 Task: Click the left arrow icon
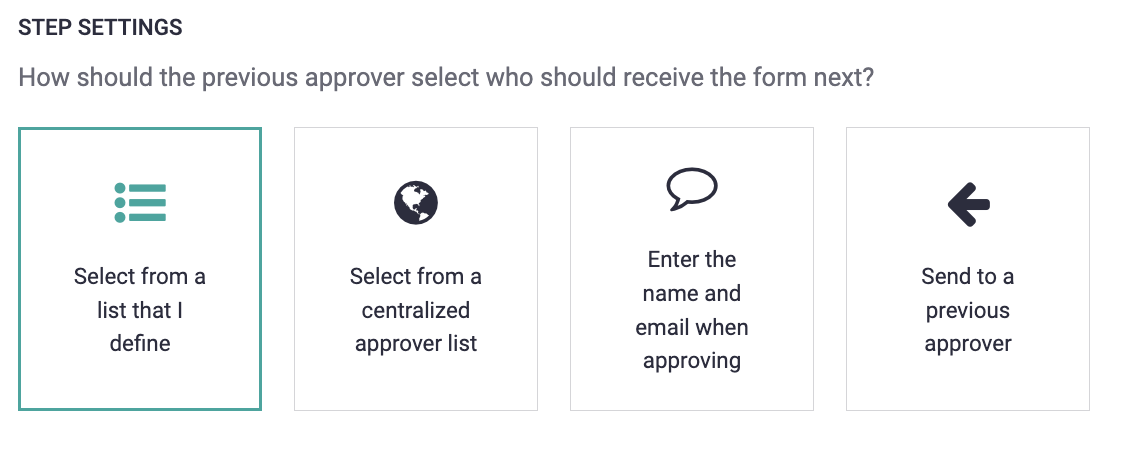click(x=968, y=204)
